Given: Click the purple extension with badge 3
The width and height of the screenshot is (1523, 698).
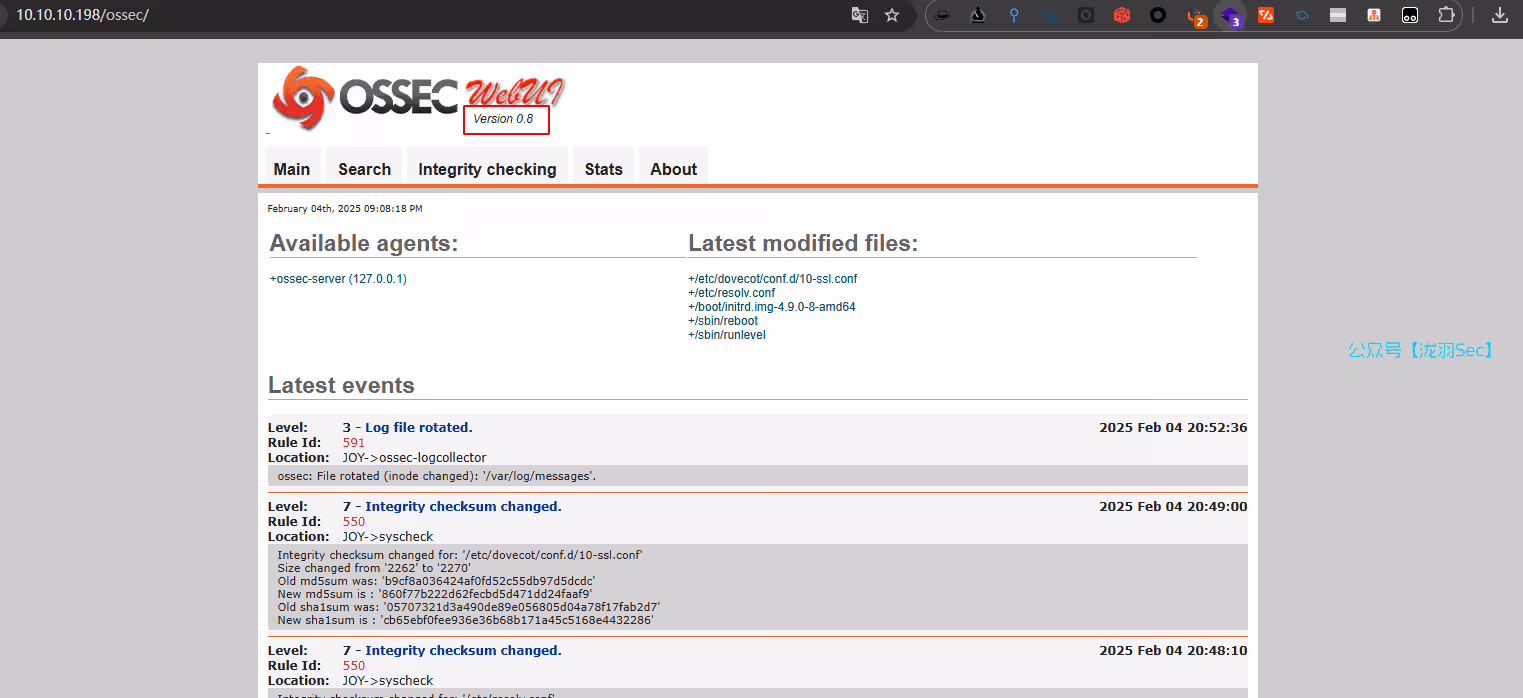Looking at the screenshot, I should click(1230, 16).
